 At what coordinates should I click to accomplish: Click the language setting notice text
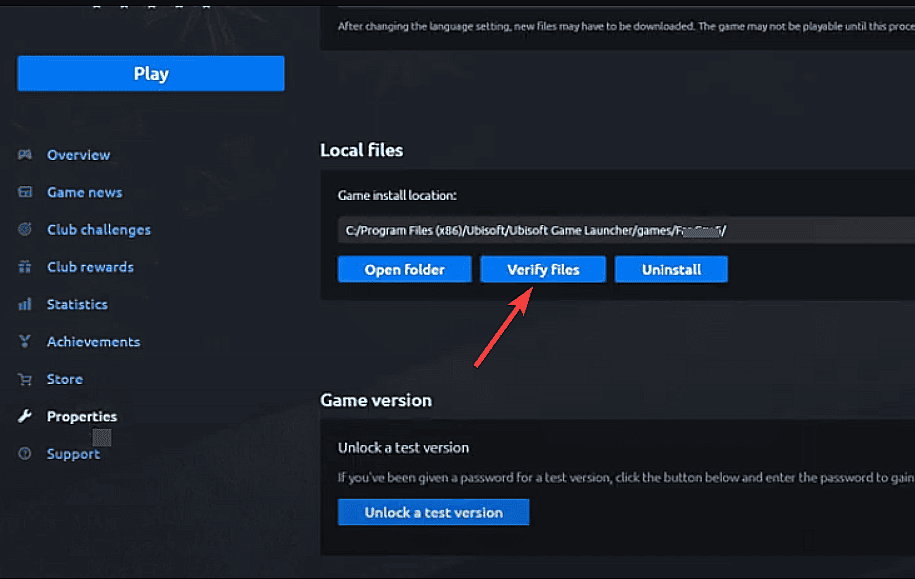tap(626, 26)
